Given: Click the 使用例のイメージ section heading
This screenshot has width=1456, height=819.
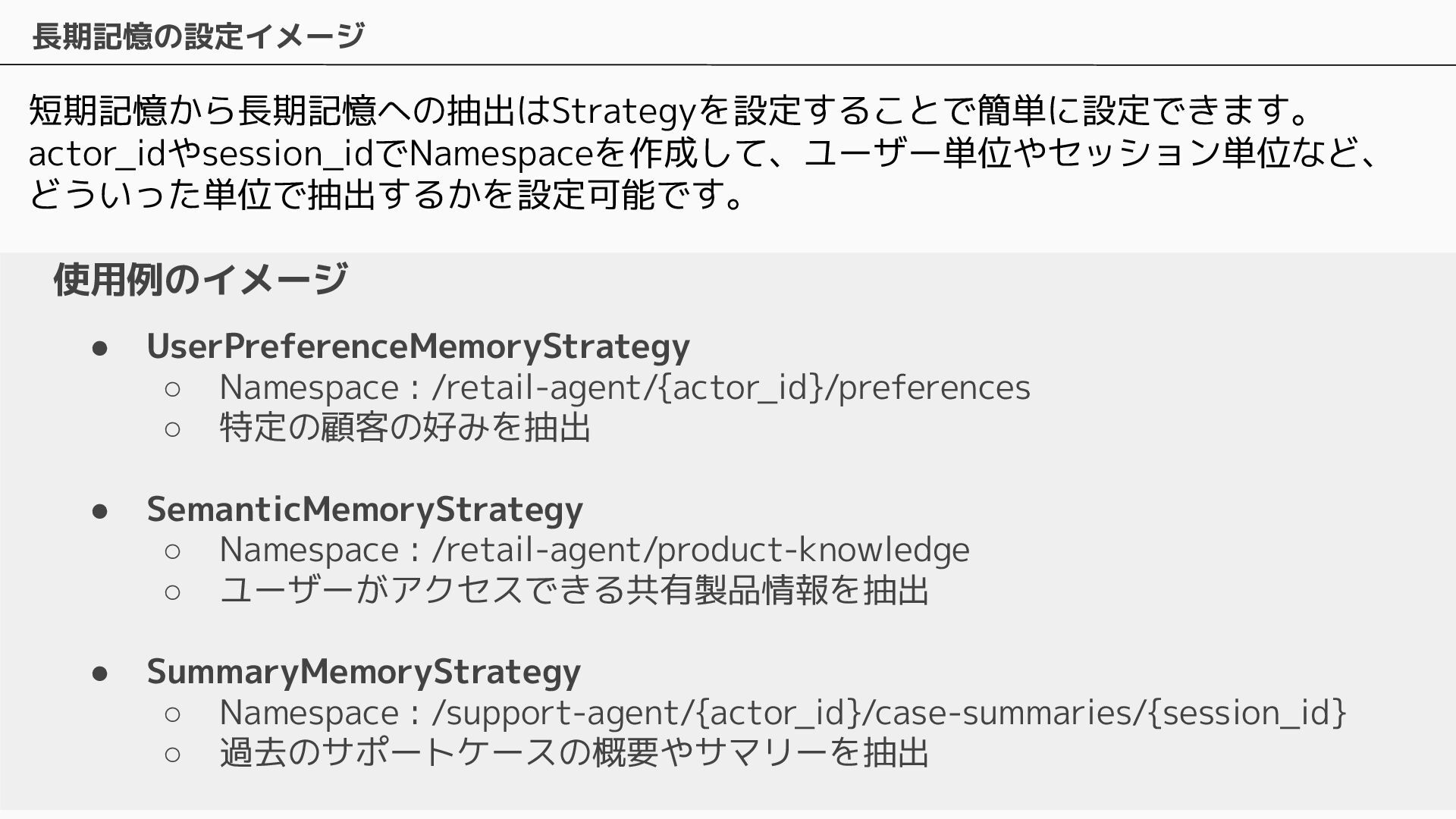Looking at the screenshot, I should (x=201, y=279).
